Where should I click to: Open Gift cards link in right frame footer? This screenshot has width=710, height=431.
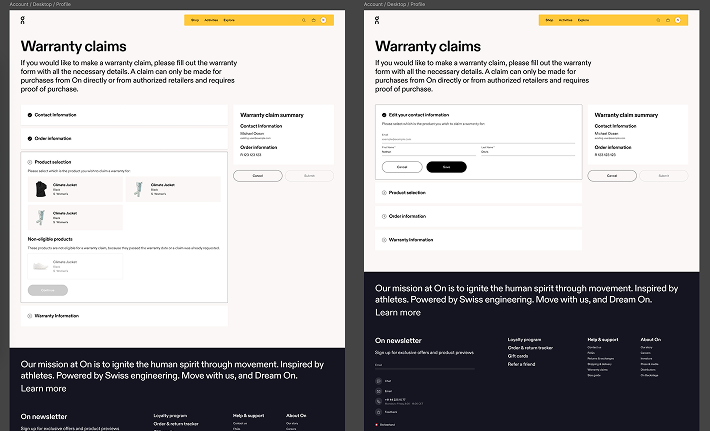pos(518,356)
